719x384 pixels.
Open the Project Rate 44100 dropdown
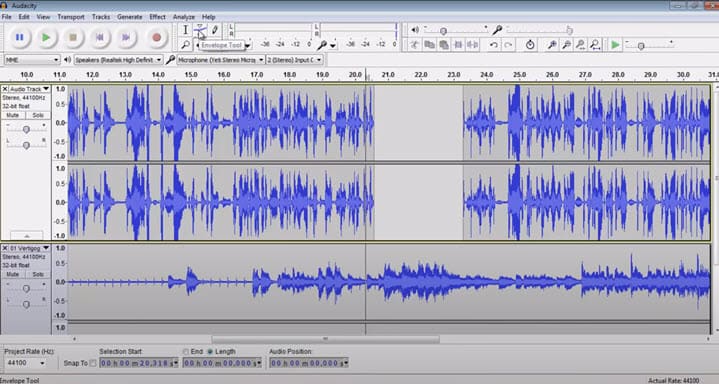pyautogui.click(x=26, y=363)
